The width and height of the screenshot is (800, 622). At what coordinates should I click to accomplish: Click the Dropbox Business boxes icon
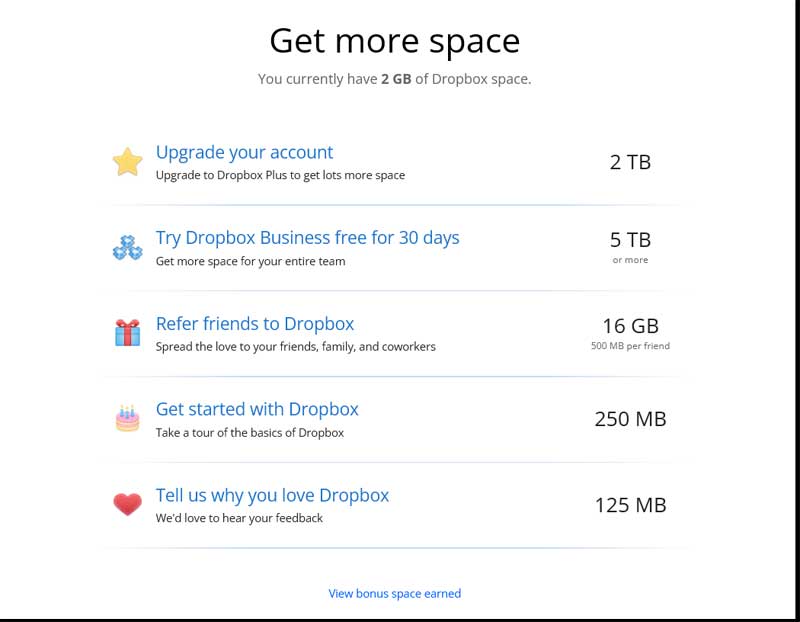(128, 247)
